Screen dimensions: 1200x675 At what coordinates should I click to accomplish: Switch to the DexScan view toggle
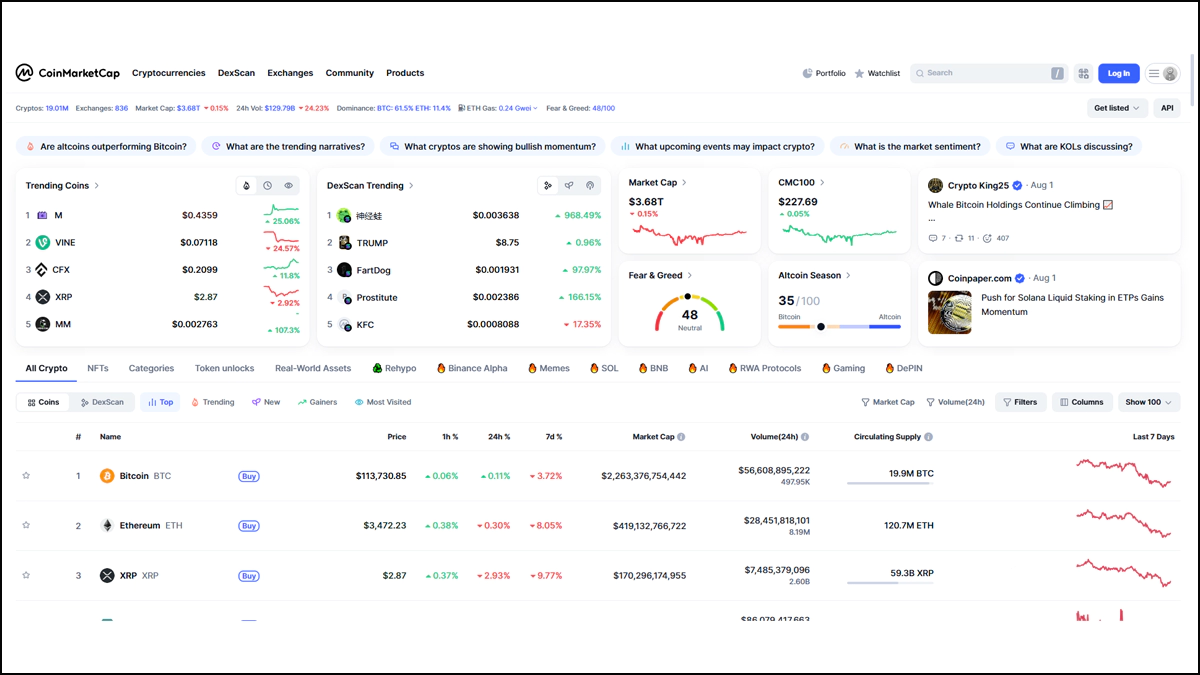point(102,402)
